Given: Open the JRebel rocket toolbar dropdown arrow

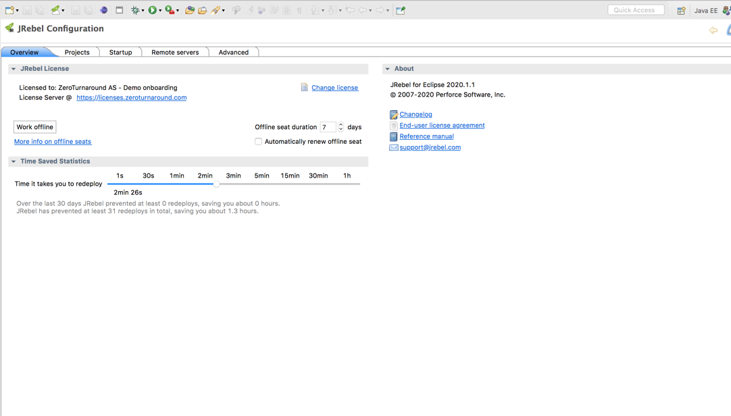Looking at the screenshot, I should point(63,10).
